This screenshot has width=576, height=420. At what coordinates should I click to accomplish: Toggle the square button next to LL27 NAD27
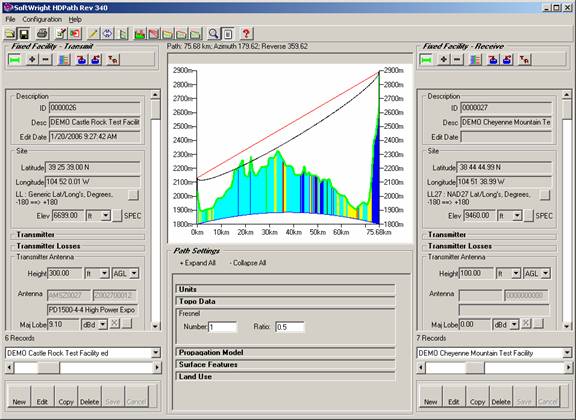point(545,195)
